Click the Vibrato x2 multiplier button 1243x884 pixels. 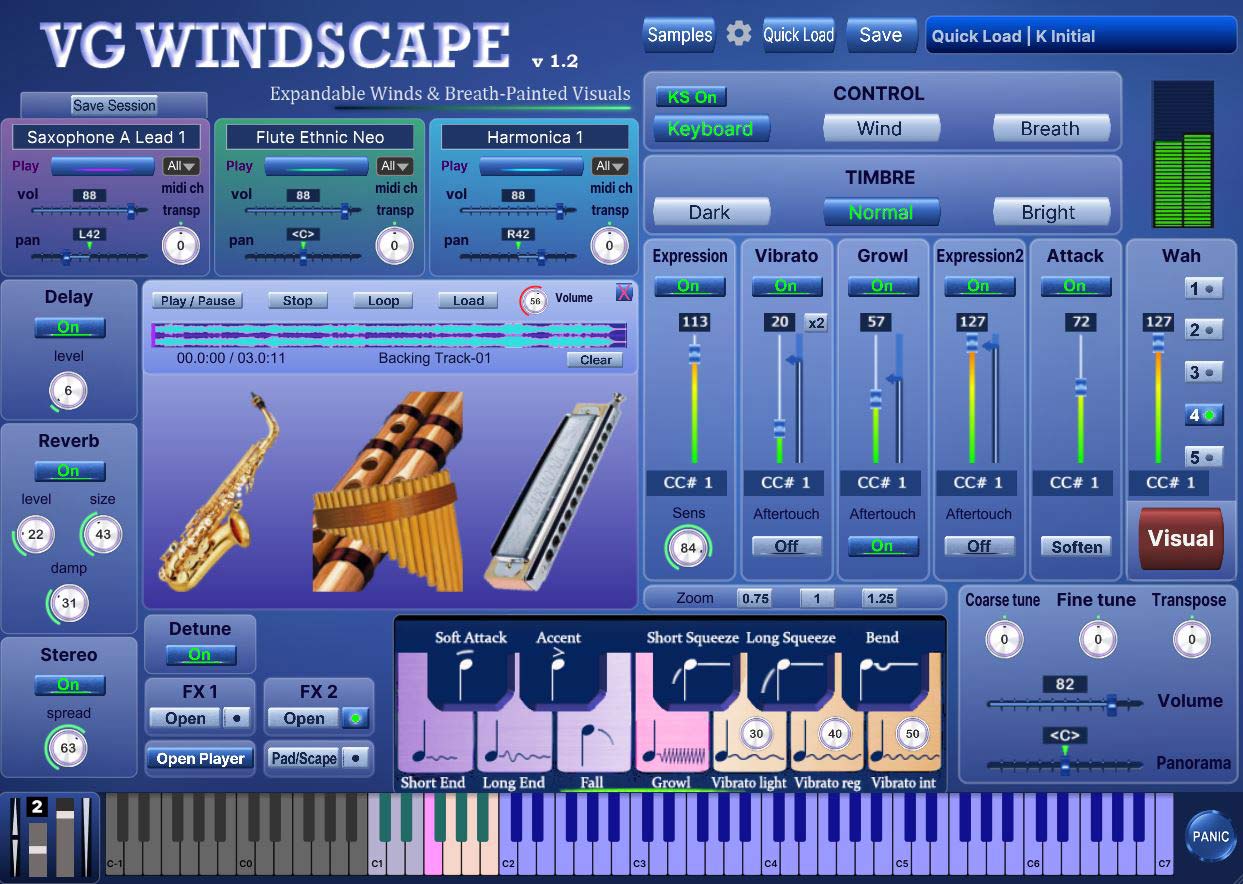[816, 322]
